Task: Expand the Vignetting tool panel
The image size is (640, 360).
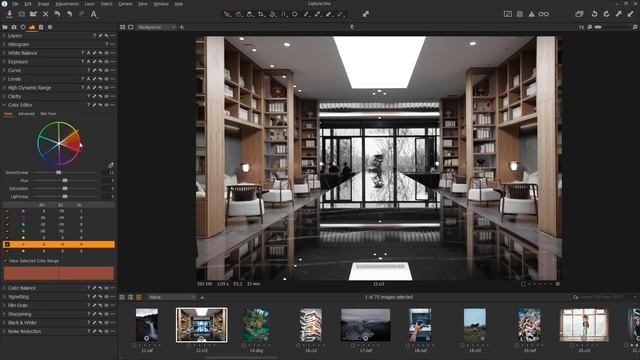Action: pyautogui.click(x=4, y=297)
